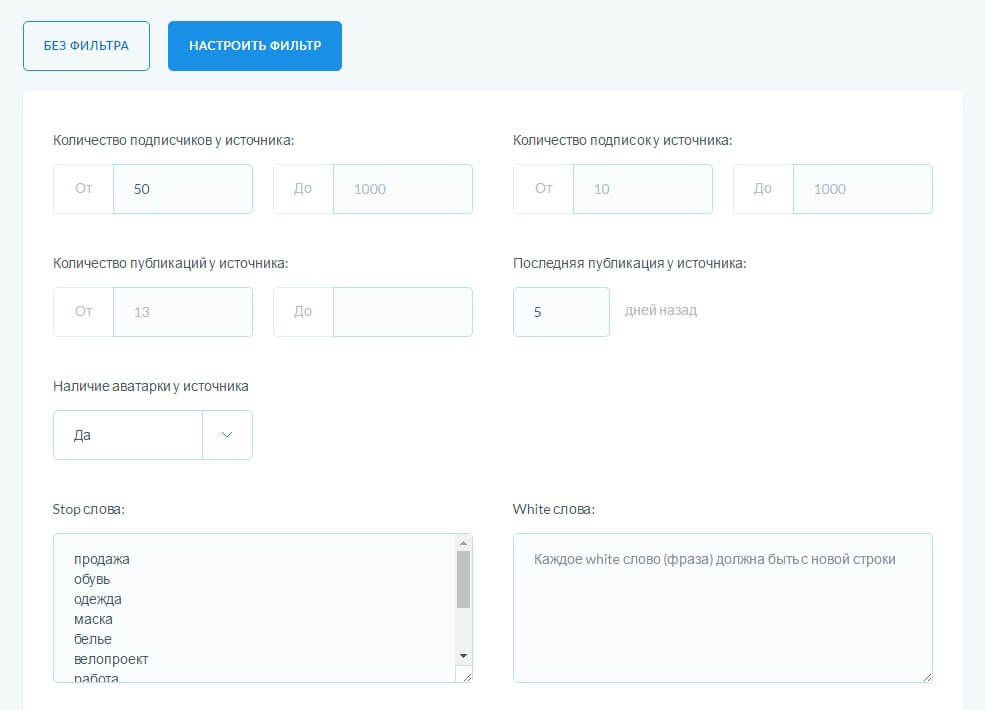Focus the publications 'От' field showing 13

tap(182, 312)
